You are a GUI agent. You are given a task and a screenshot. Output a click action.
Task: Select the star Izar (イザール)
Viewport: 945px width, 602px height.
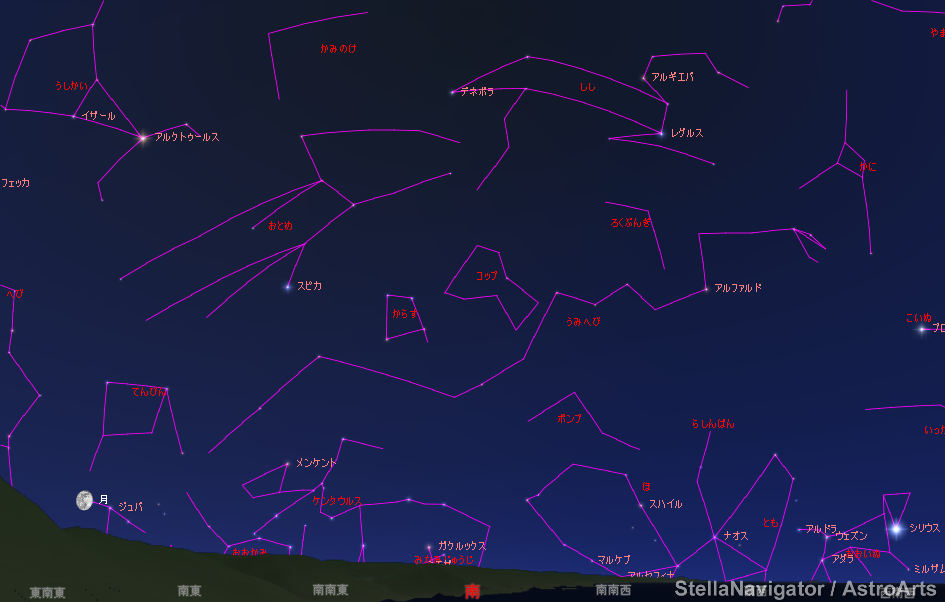pyautogui.click(x=74, y=116)
